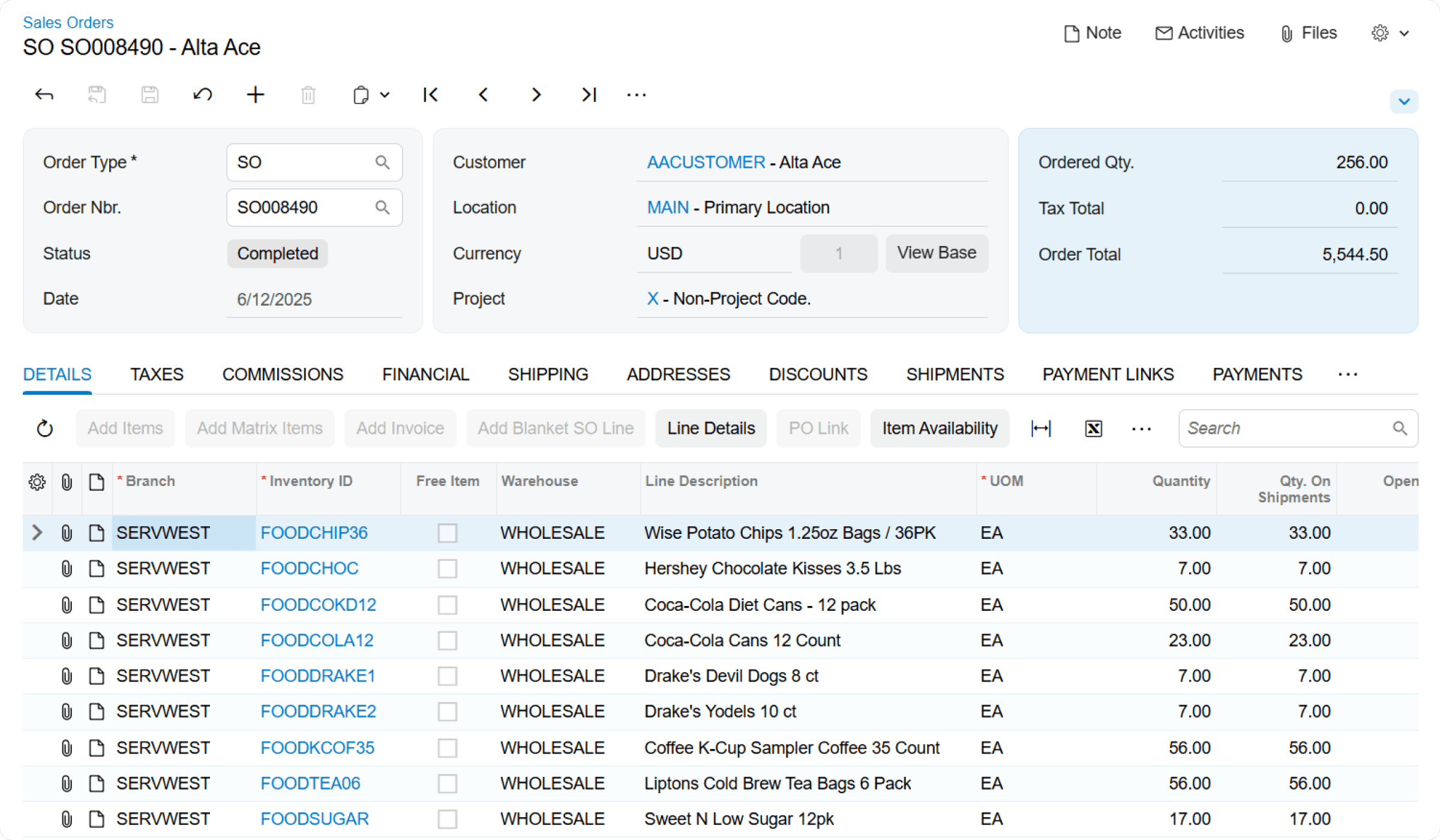Open the AACUSTOMER customer link
1440x840 pixels.
click(x=706, y=162)
